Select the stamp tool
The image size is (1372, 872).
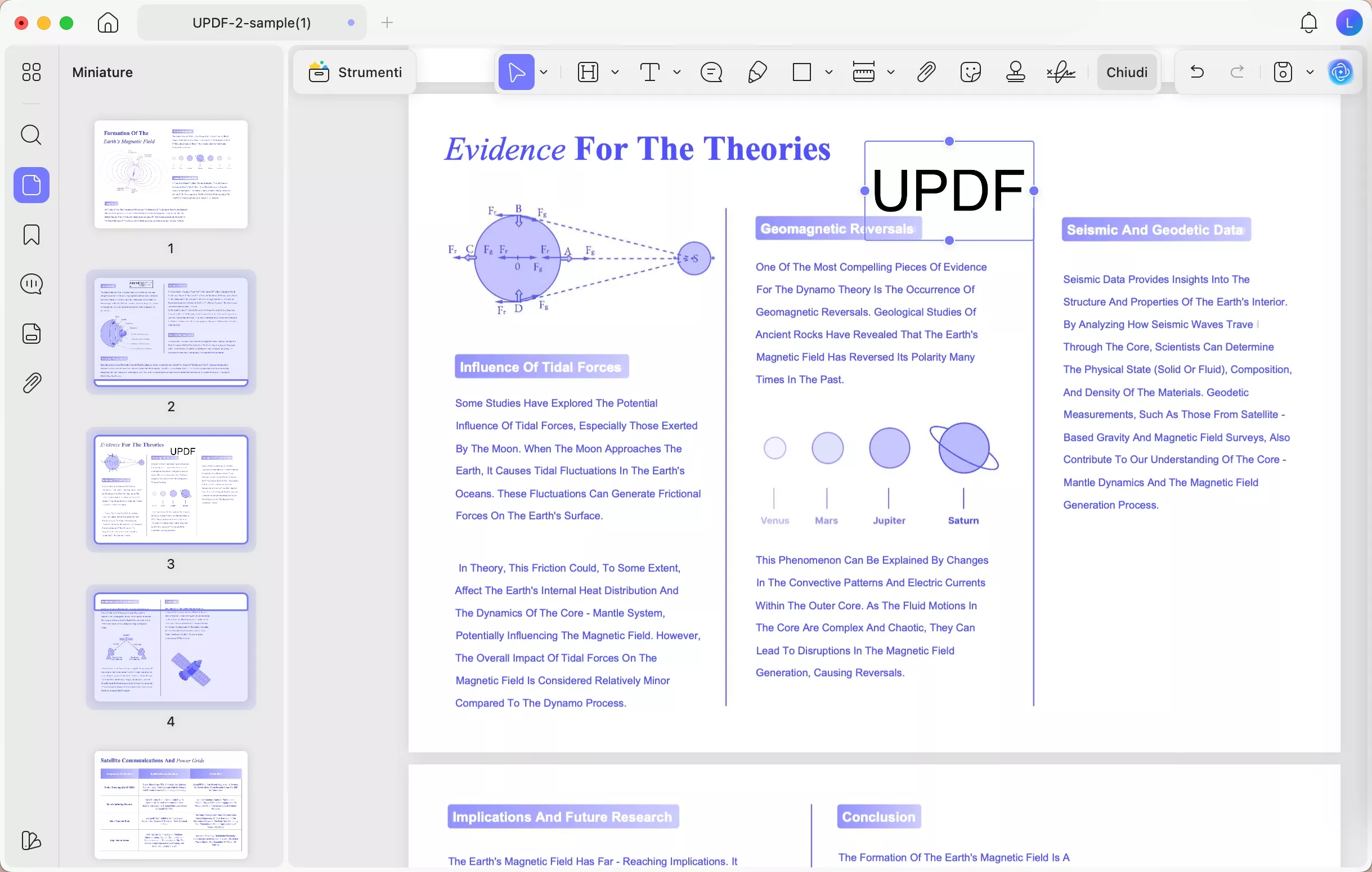[1015, 73]
